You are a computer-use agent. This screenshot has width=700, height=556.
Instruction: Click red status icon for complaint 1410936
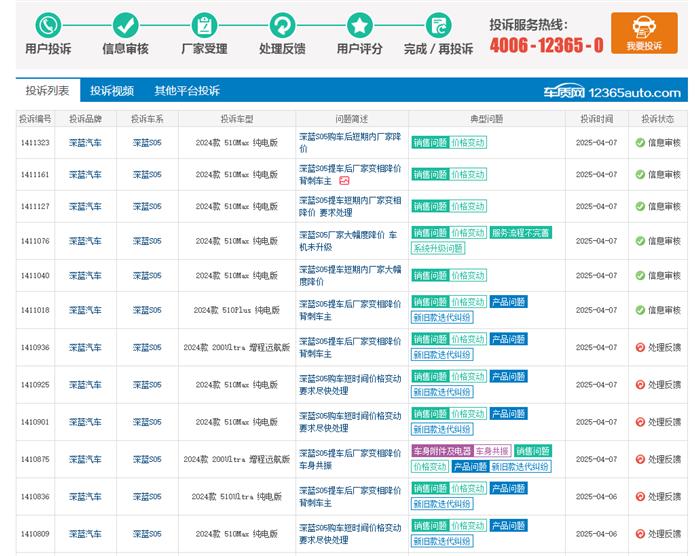640,347
